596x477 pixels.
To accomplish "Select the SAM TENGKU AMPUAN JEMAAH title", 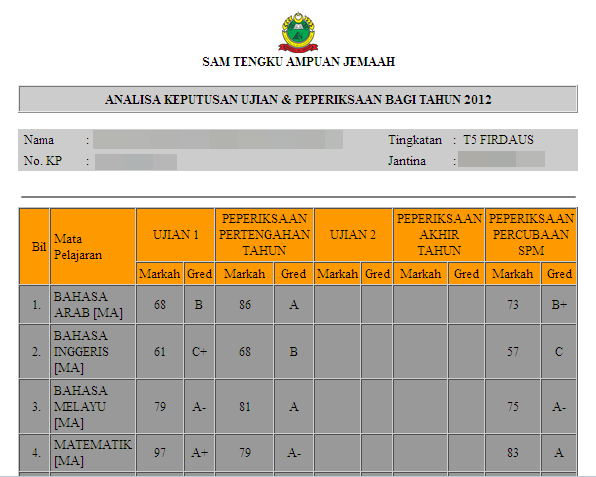I will point(298,62).
